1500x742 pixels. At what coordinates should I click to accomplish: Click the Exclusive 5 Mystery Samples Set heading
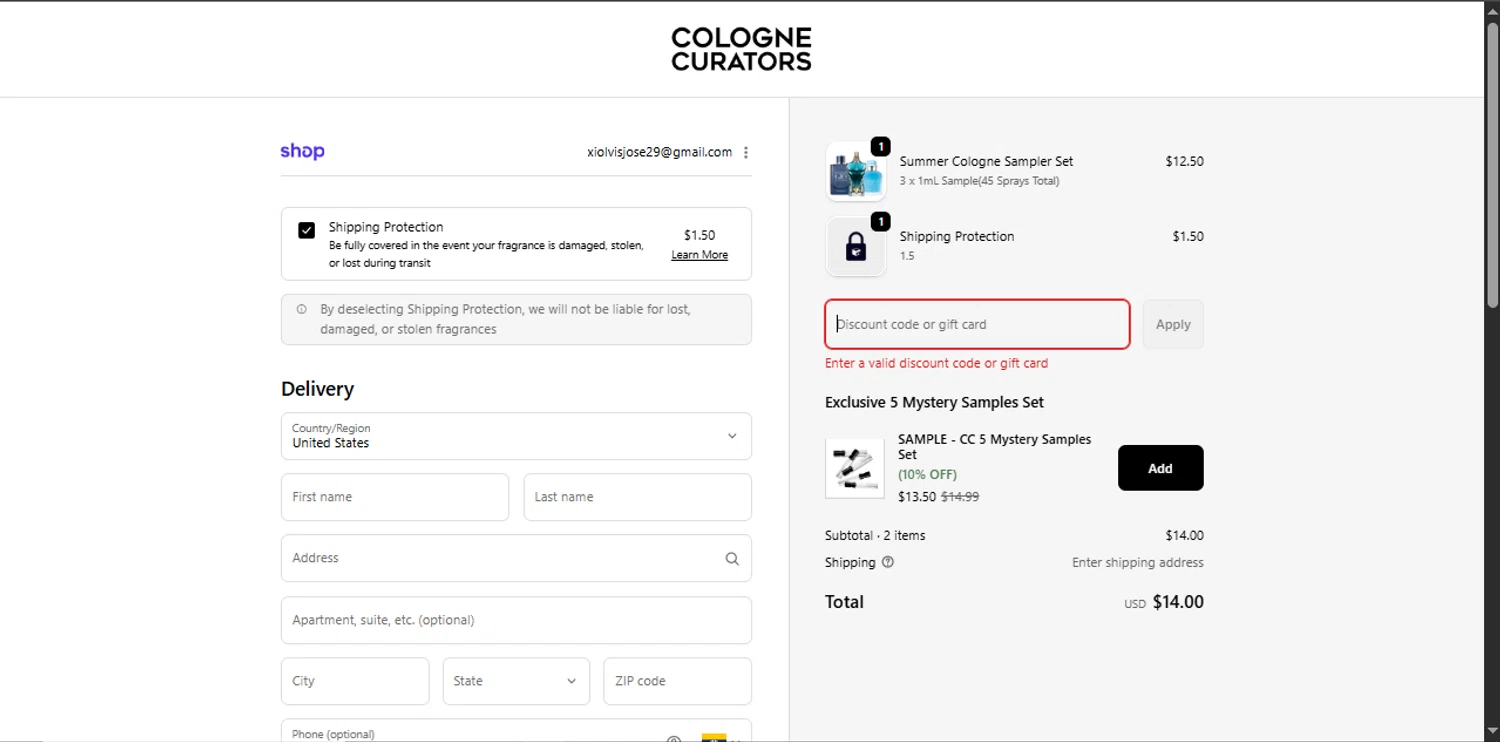(934, 403)
